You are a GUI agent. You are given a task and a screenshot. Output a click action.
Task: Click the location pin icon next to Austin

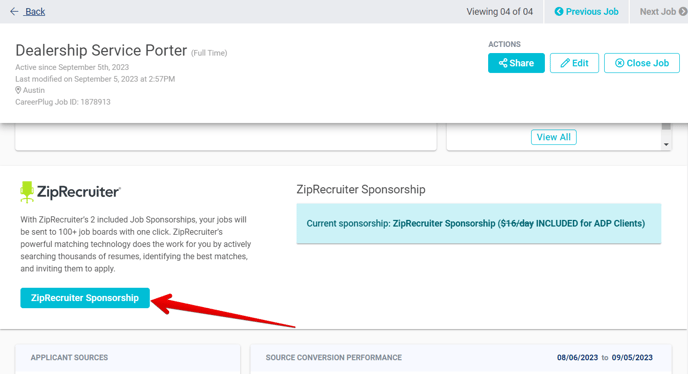click(18, 90)
